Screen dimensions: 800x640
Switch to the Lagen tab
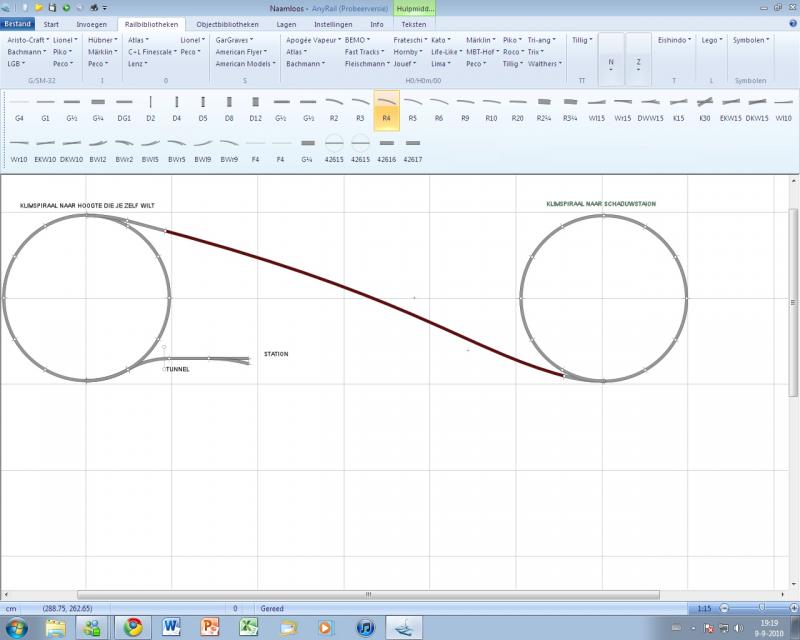[285, 23]
